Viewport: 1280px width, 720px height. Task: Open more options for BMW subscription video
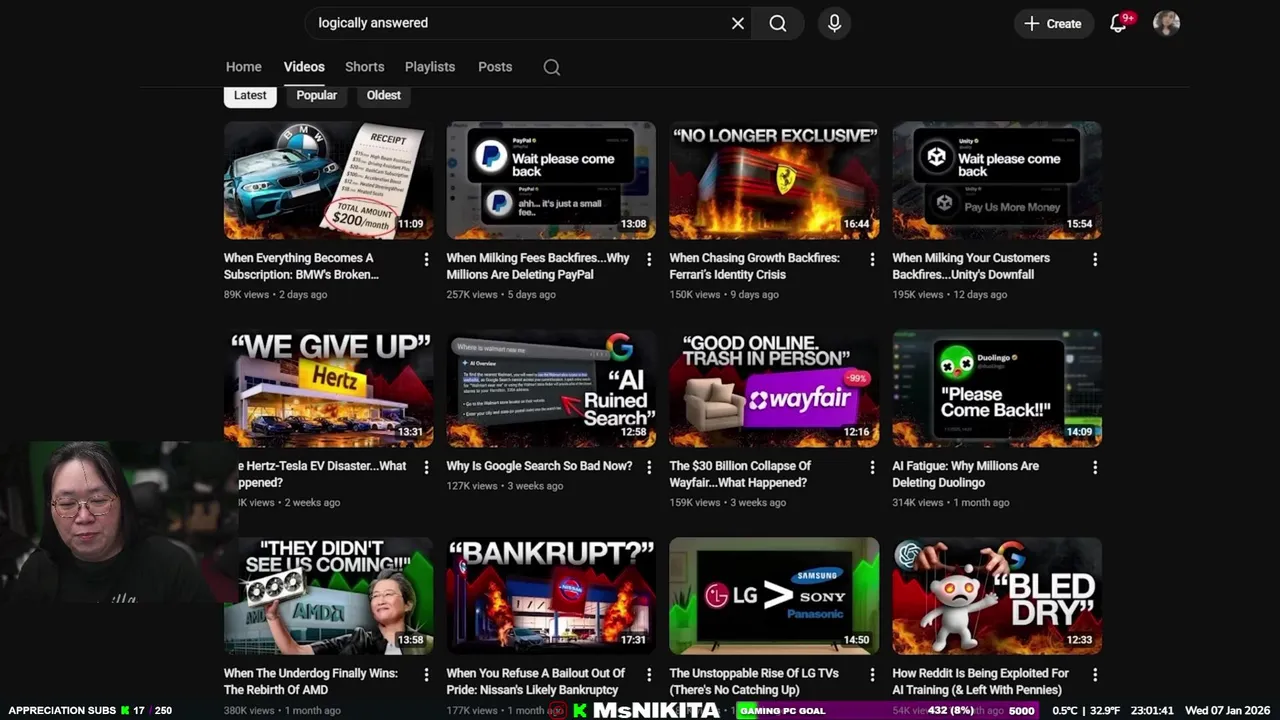[426, 259]
